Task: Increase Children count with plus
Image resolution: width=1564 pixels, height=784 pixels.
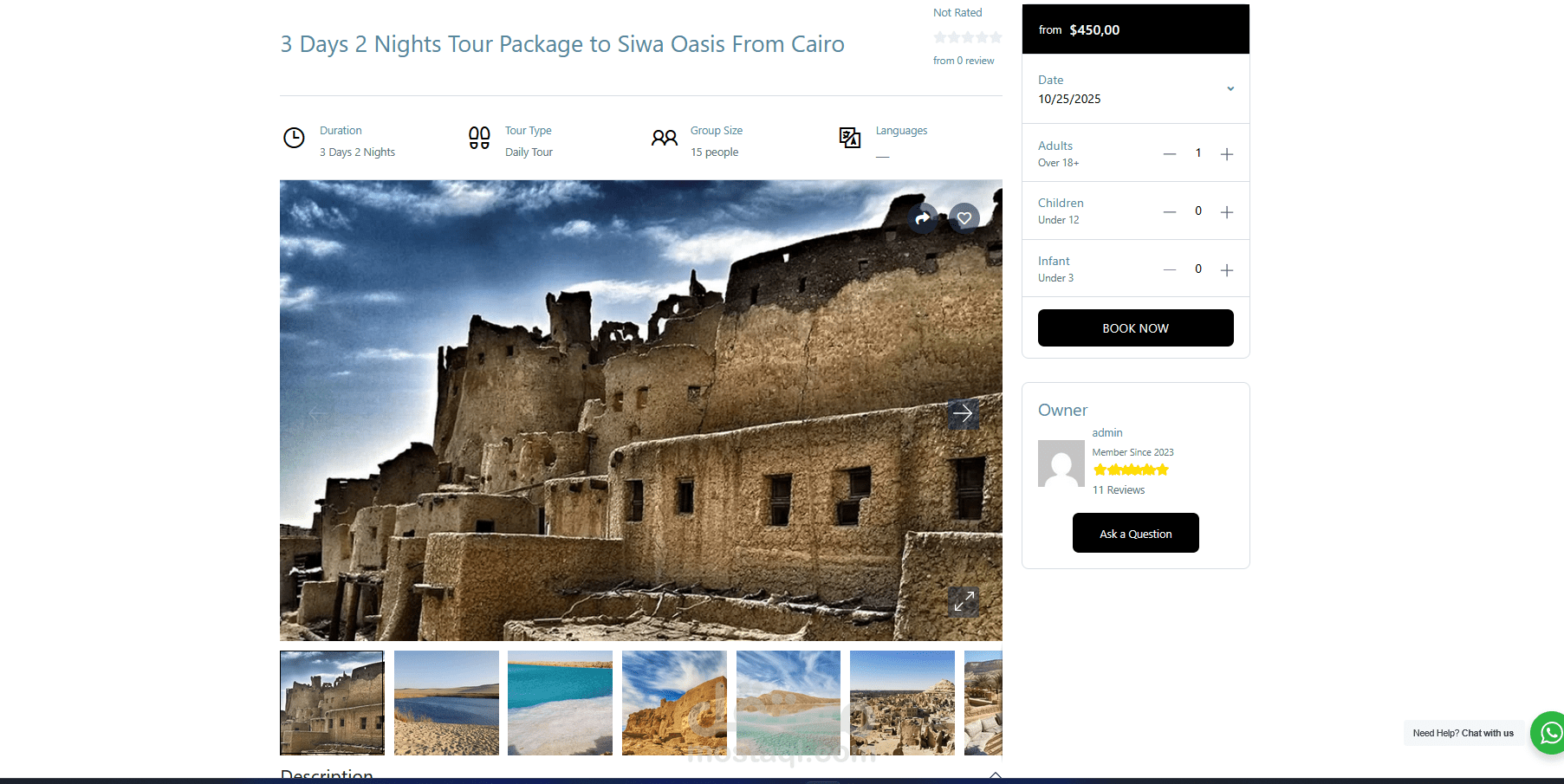Action: (x=1227, y=212)
